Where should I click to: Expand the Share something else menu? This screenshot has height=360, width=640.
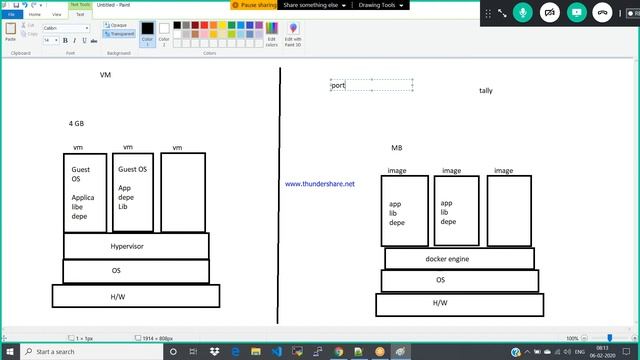[x=314, y=5]
